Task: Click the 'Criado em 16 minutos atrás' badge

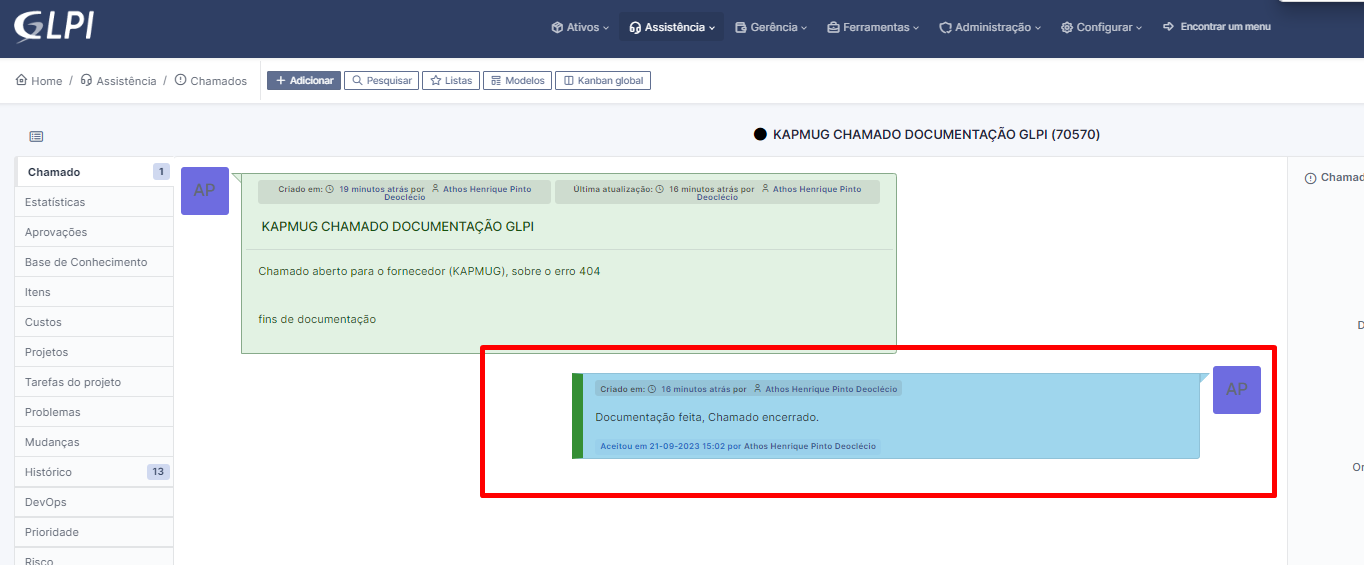Action: pyautogui.click(x=748, y=388)
